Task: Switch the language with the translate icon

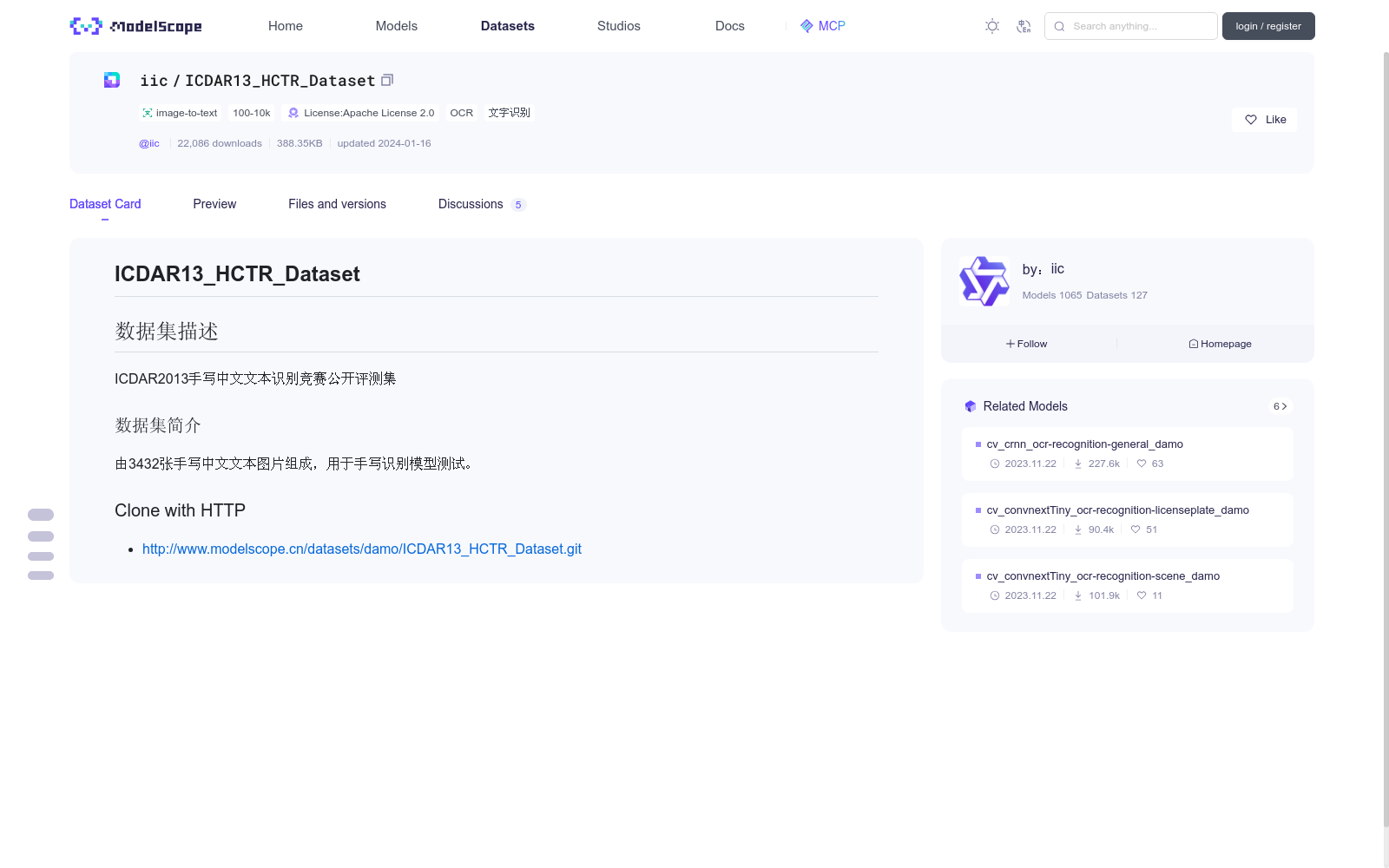Action: (1024, 26)
